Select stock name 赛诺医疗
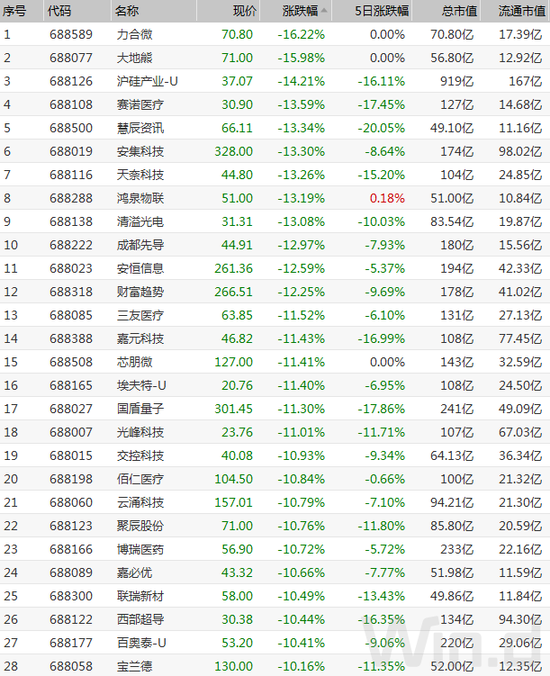Viewport: 550px width, 676px height. click(140, 105)
